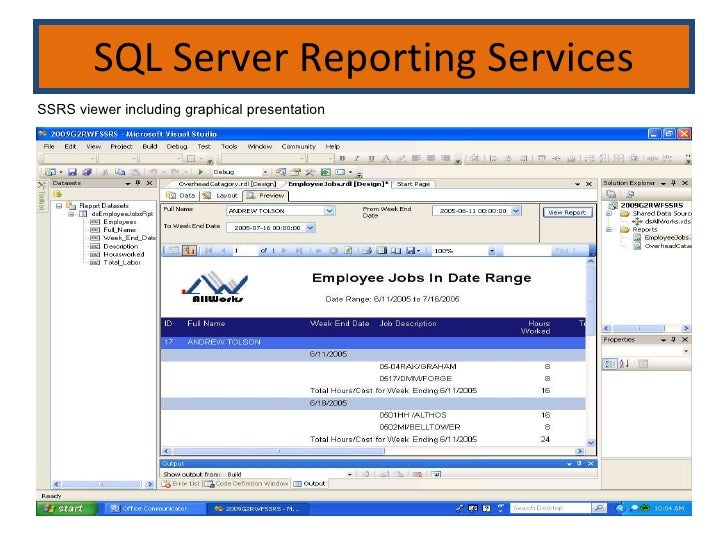This screenshot has width=728, height=546.
Task: Click the Code Definition Window tab
Action: click(247, 484)
